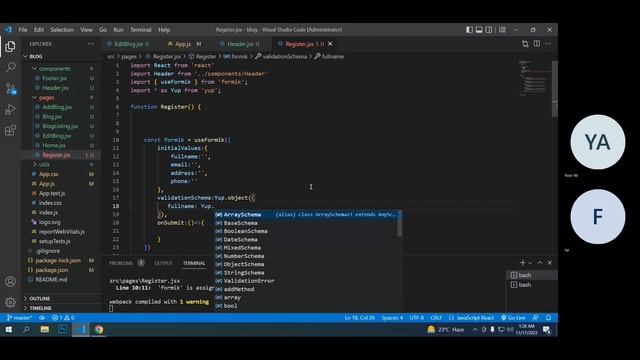Open the Manage gear icon
This screenshot has width=640, height=360.
[x=10, y=302]
